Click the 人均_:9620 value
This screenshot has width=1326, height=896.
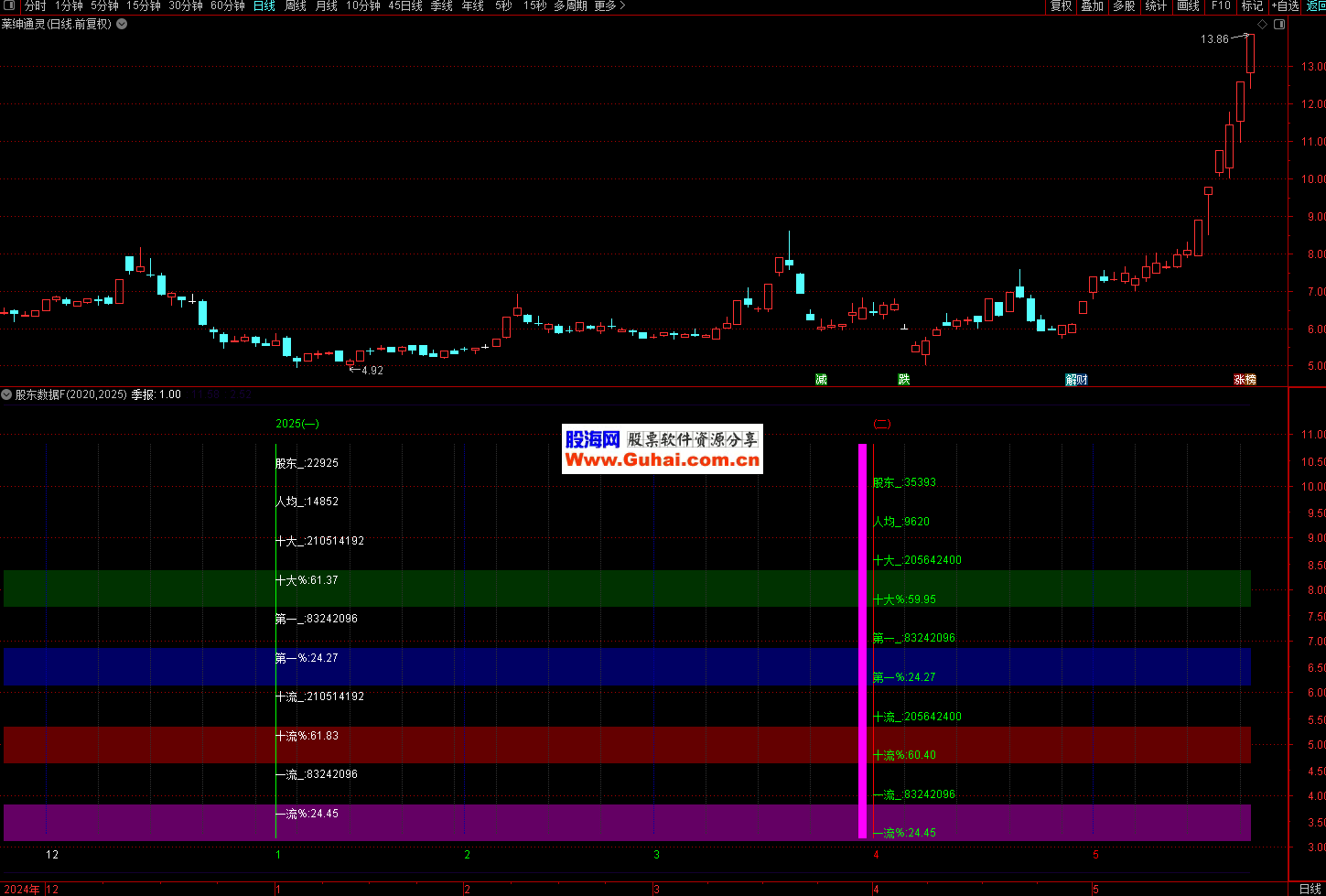901,522
